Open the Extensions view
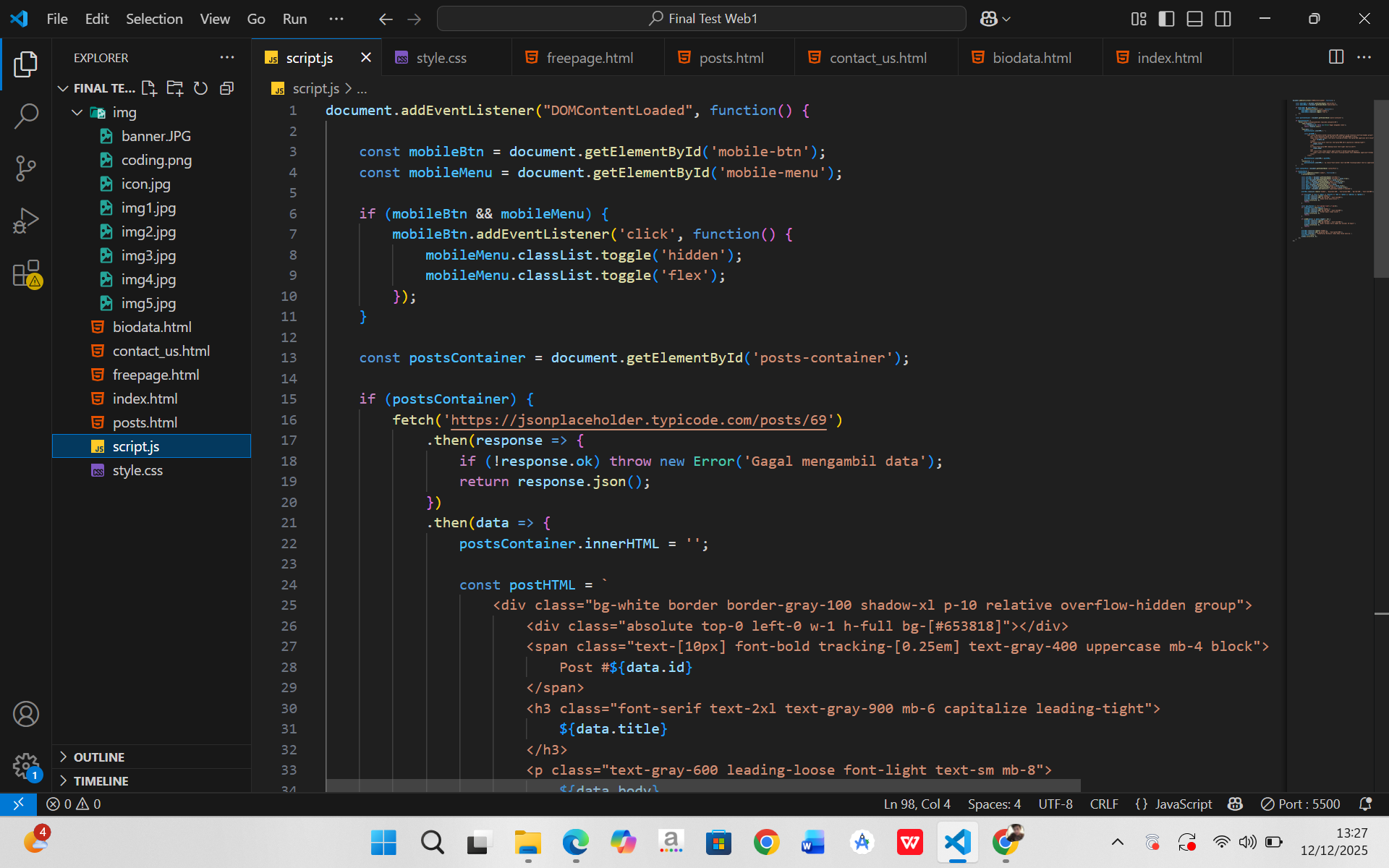1389x868 pixels. (26, 274)
